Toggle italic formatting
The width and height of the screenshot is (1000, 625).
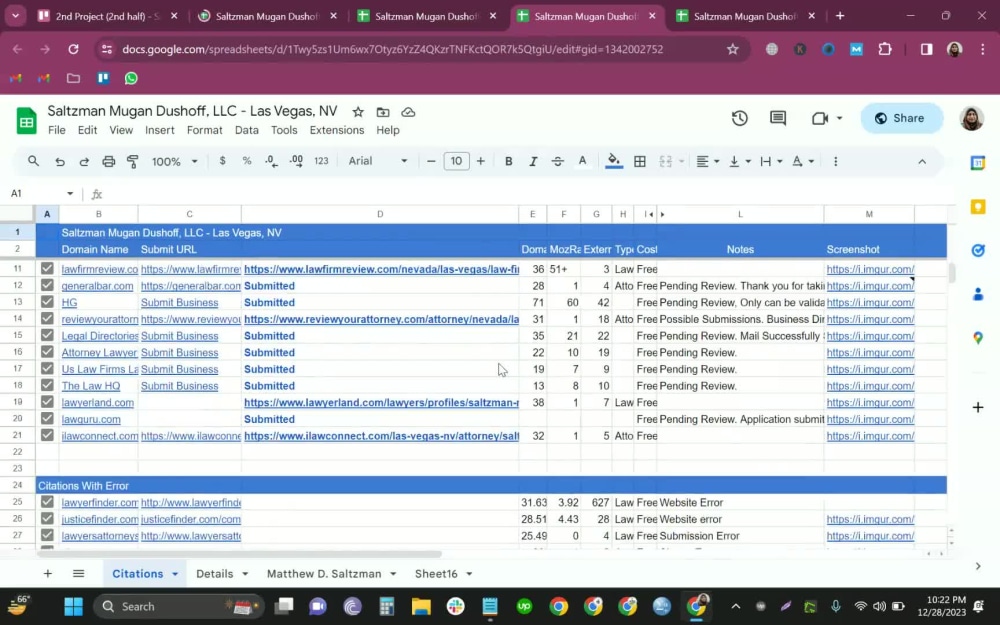533,161
